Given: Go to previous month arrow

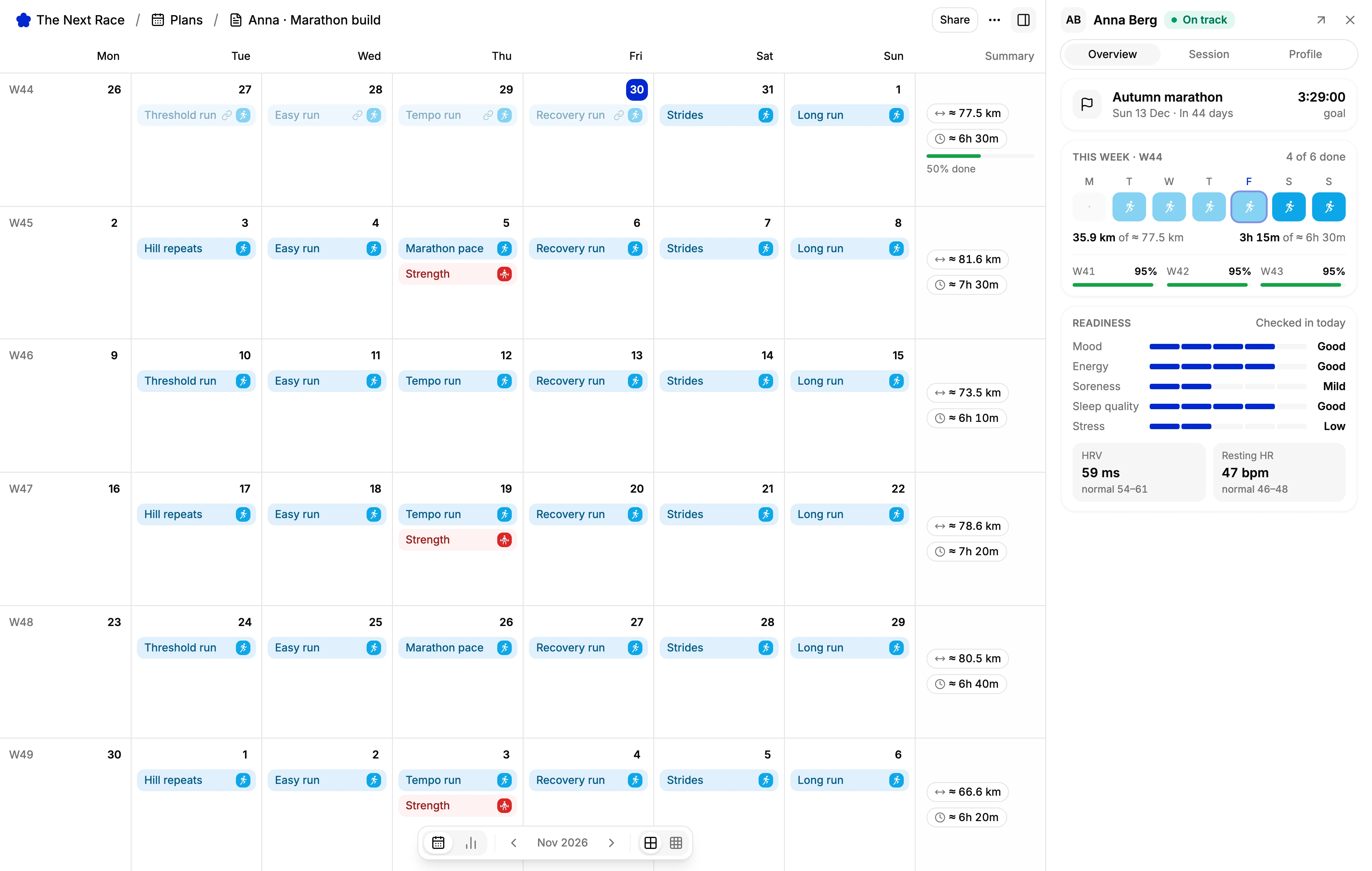Looking at the screenshot, I should click(513, 843).
